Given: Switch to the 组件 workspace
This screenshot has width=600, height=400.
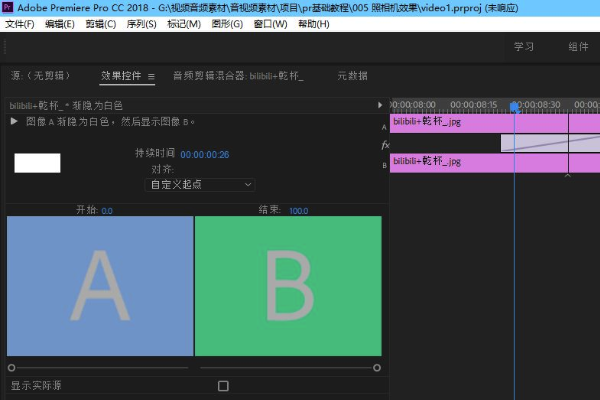Looking at the screenshot, I should point(578,47).
